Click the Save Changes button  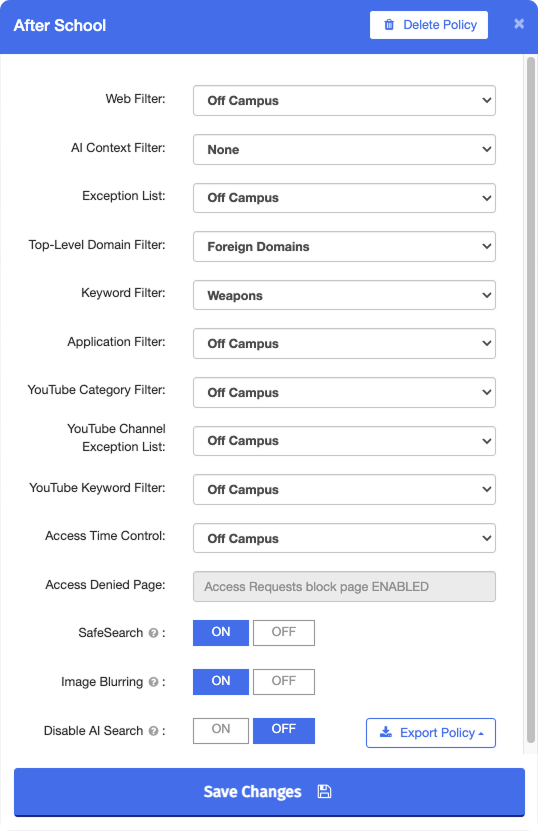(269, 792)
